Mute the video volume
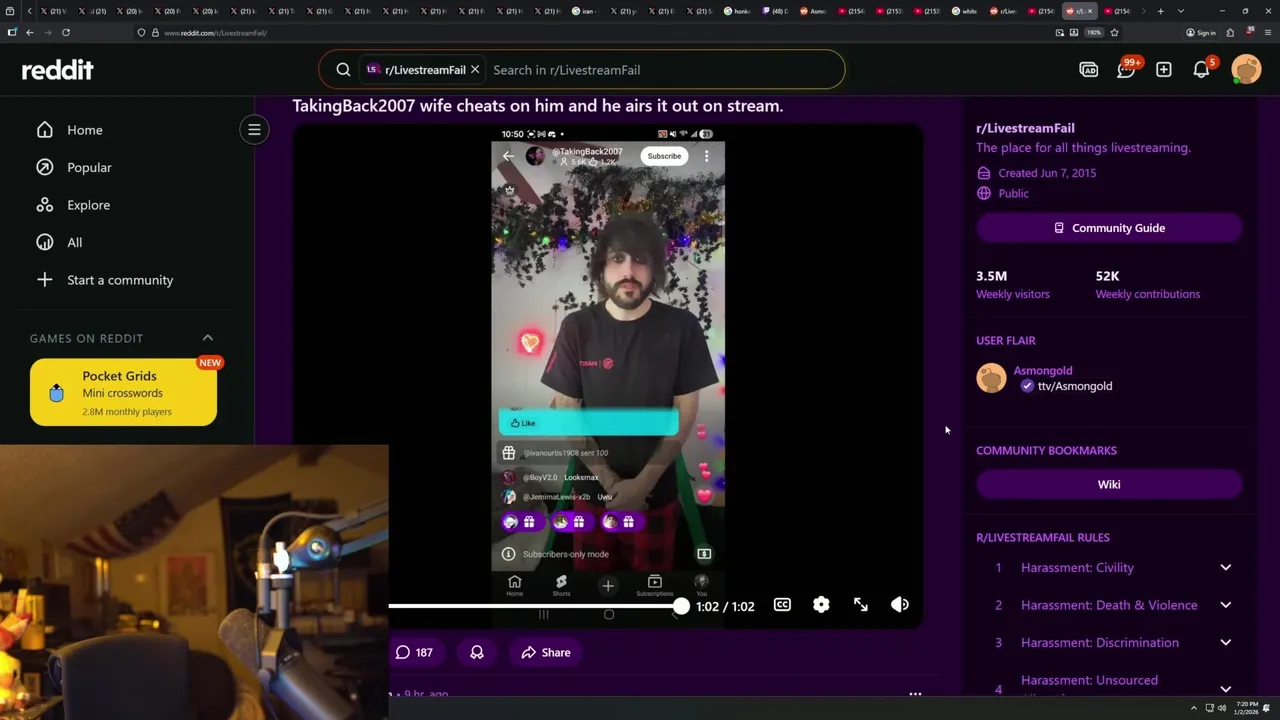Viewport: 1280px width, 720px height. [900, 605]
